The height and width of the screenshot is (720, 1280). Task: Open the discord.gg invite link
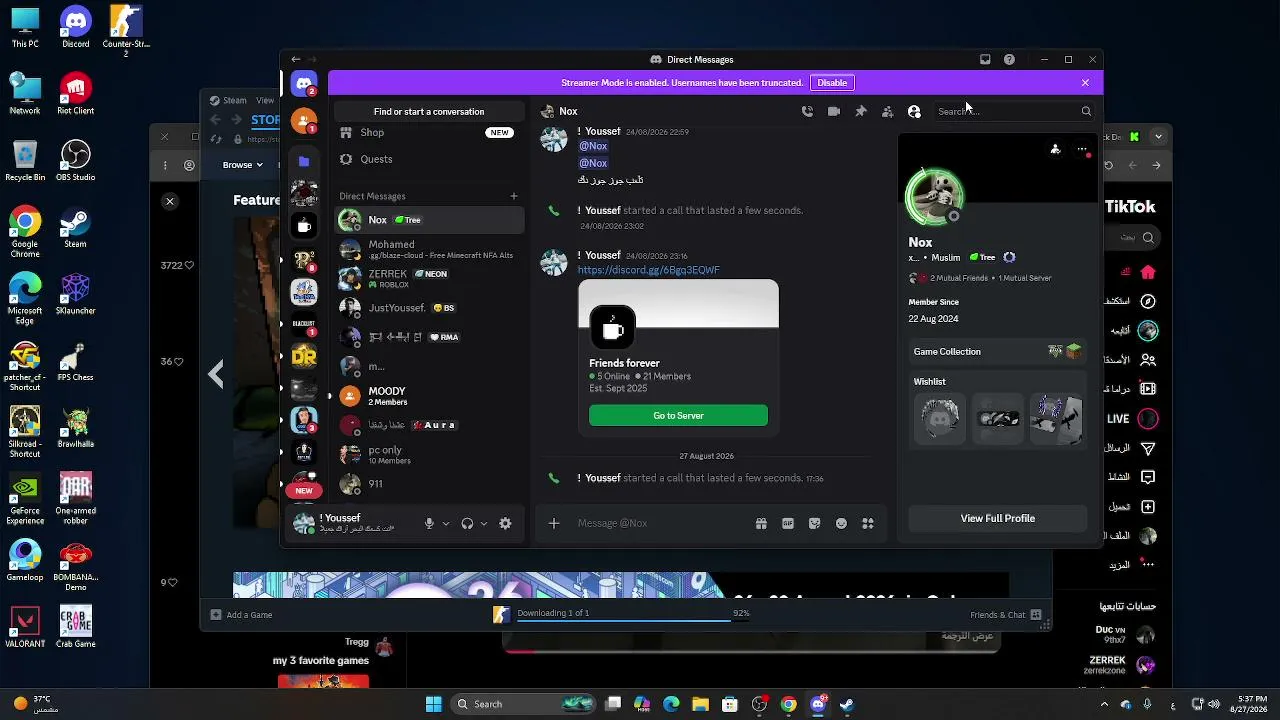coord(648,270)
